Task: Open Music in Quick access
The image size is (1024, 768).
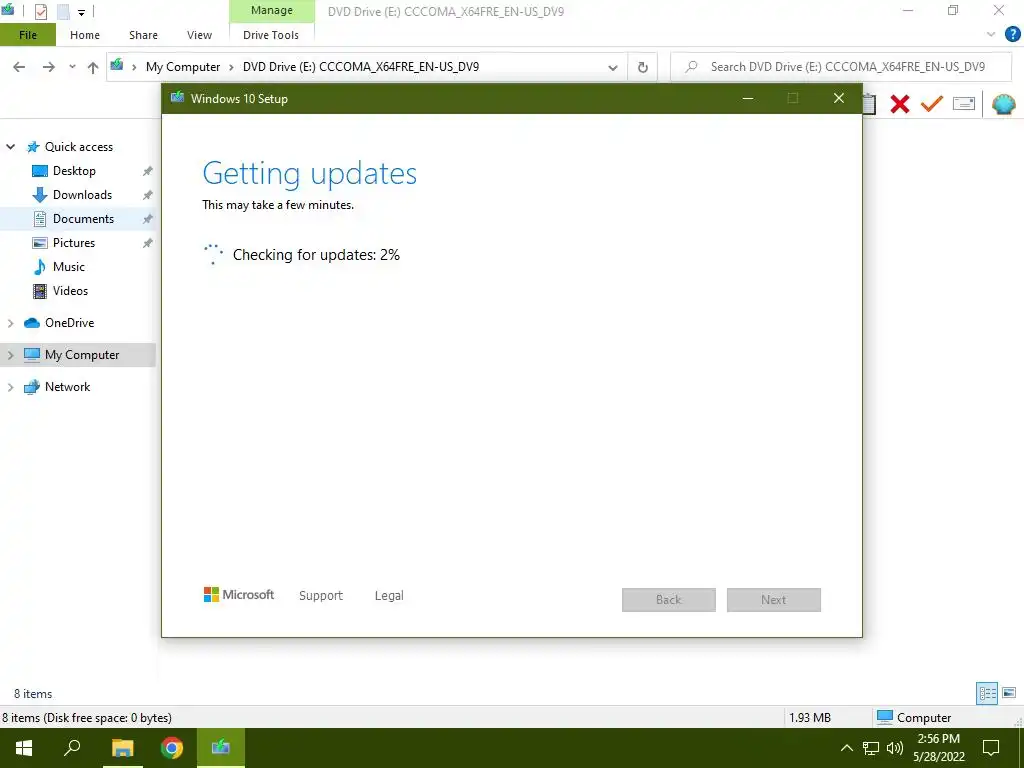Action: [x=69, y=267]
